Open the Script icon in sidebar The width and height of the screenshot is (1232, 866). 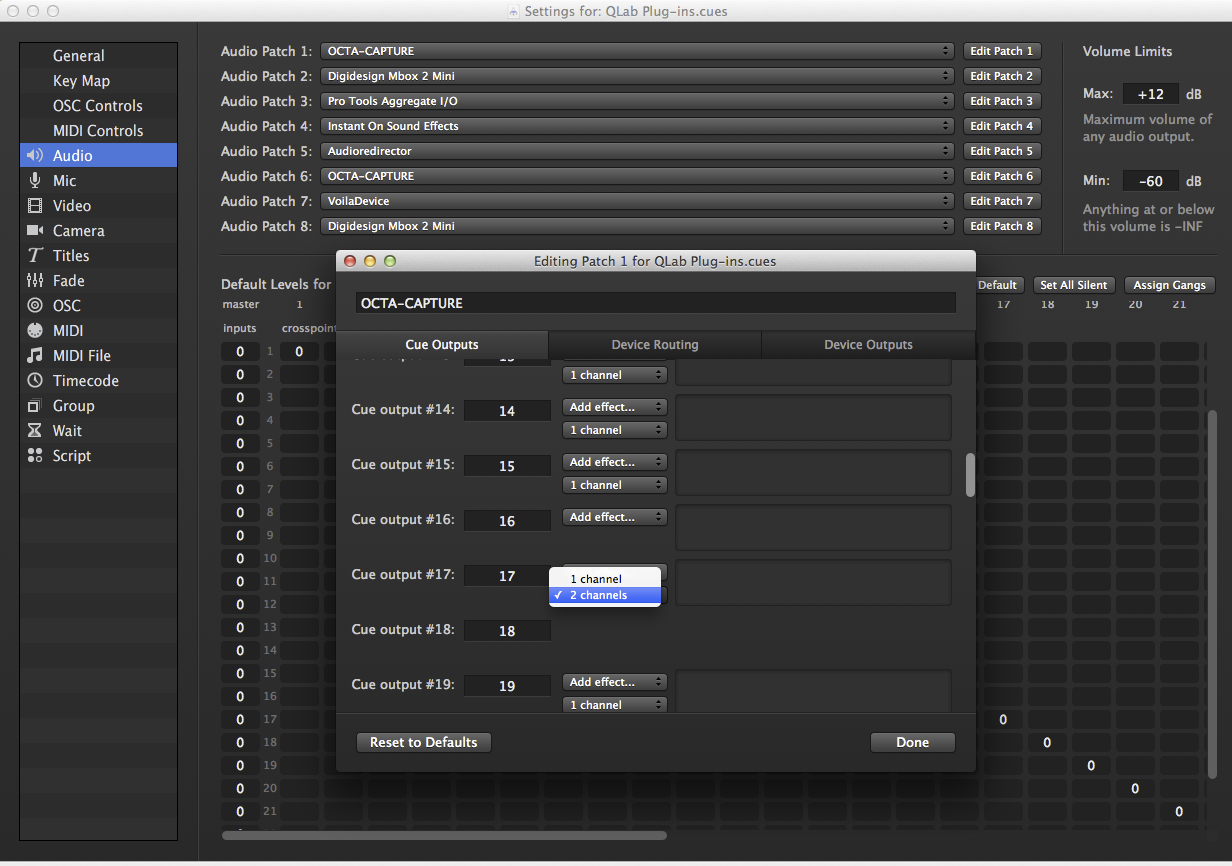click(35, 456)
